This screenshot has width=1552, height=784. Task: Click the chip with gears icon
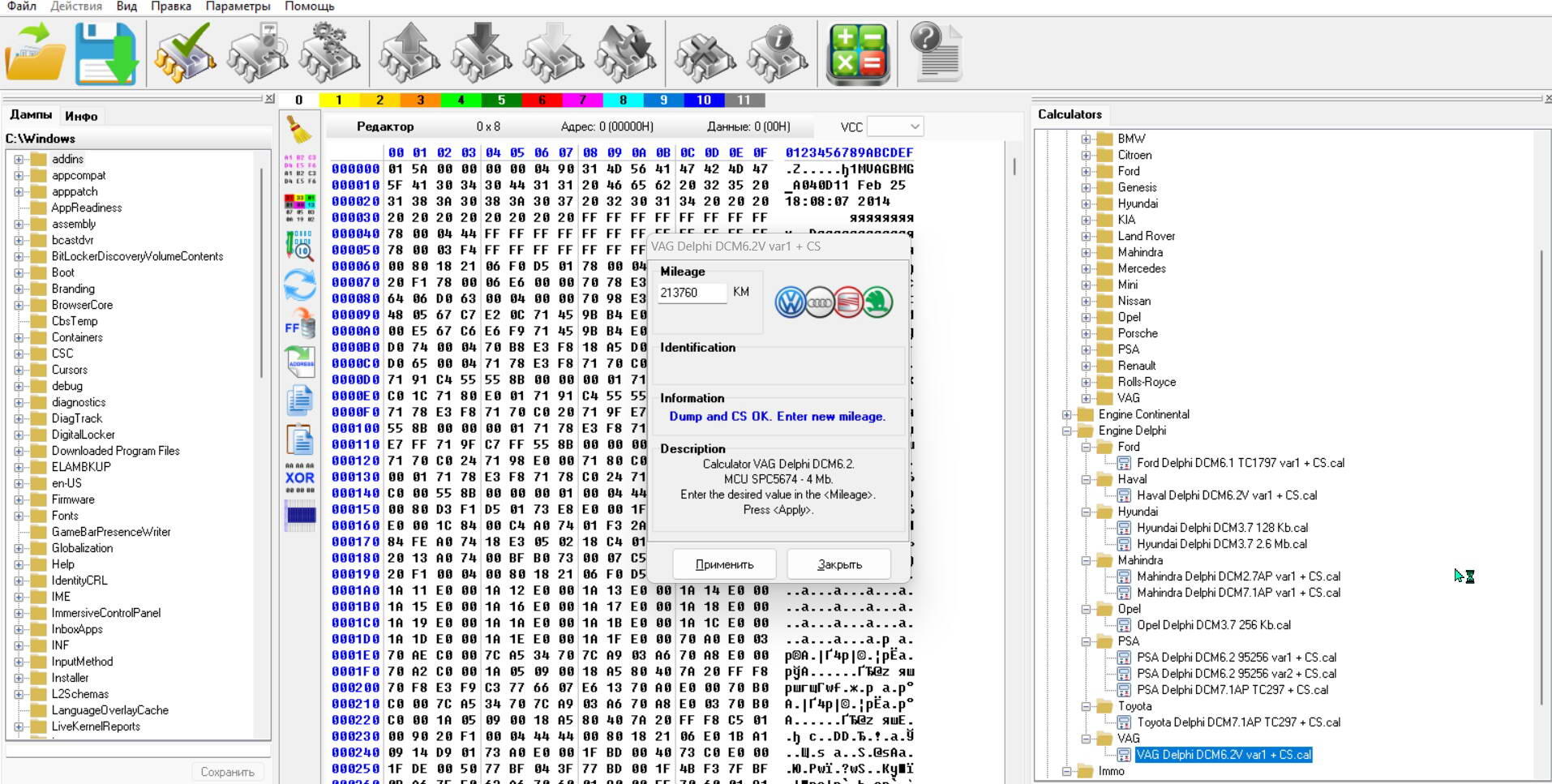tap(329, 53)
